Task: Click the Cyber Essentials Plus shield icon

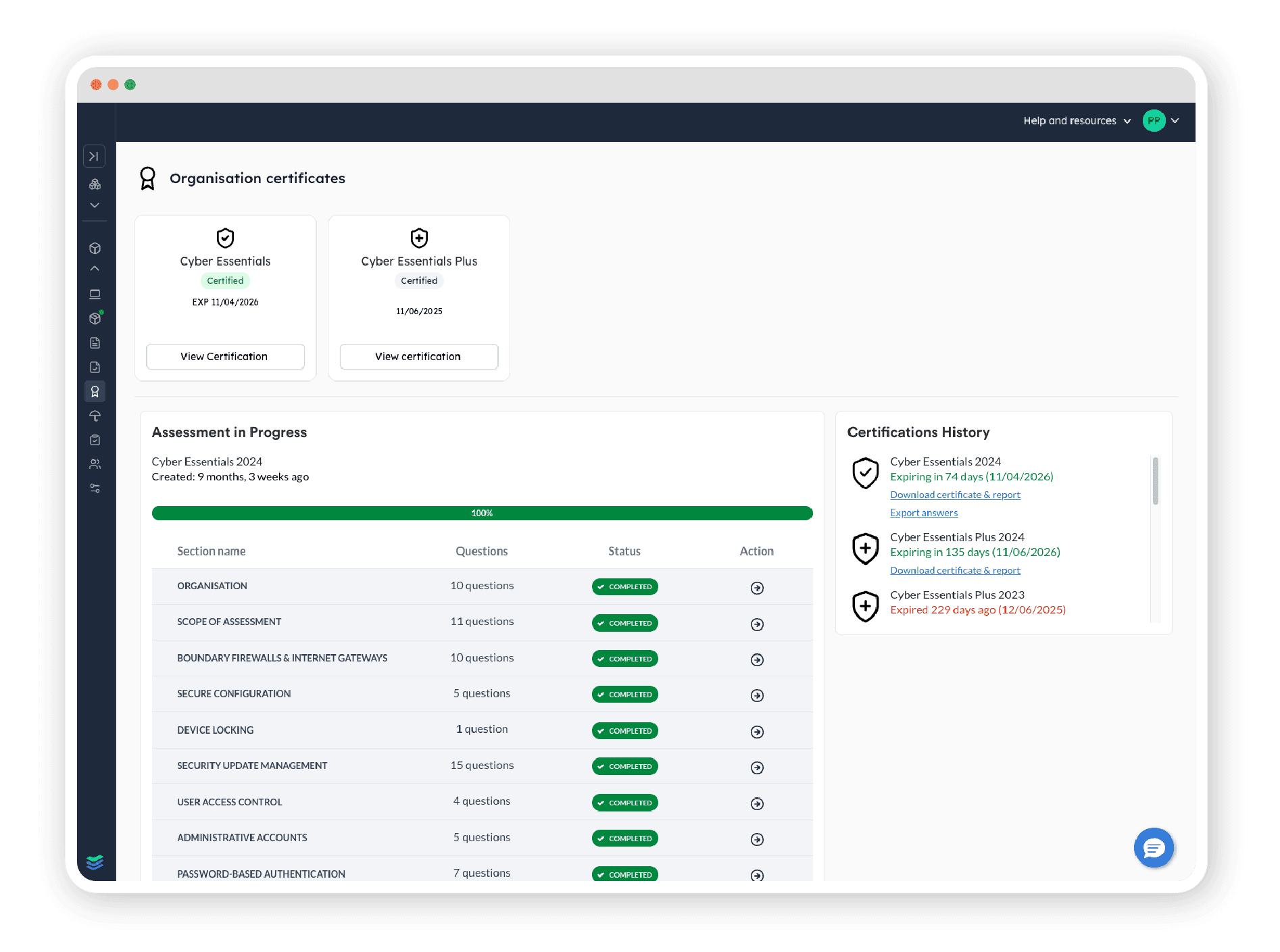Action: [419, 238]
